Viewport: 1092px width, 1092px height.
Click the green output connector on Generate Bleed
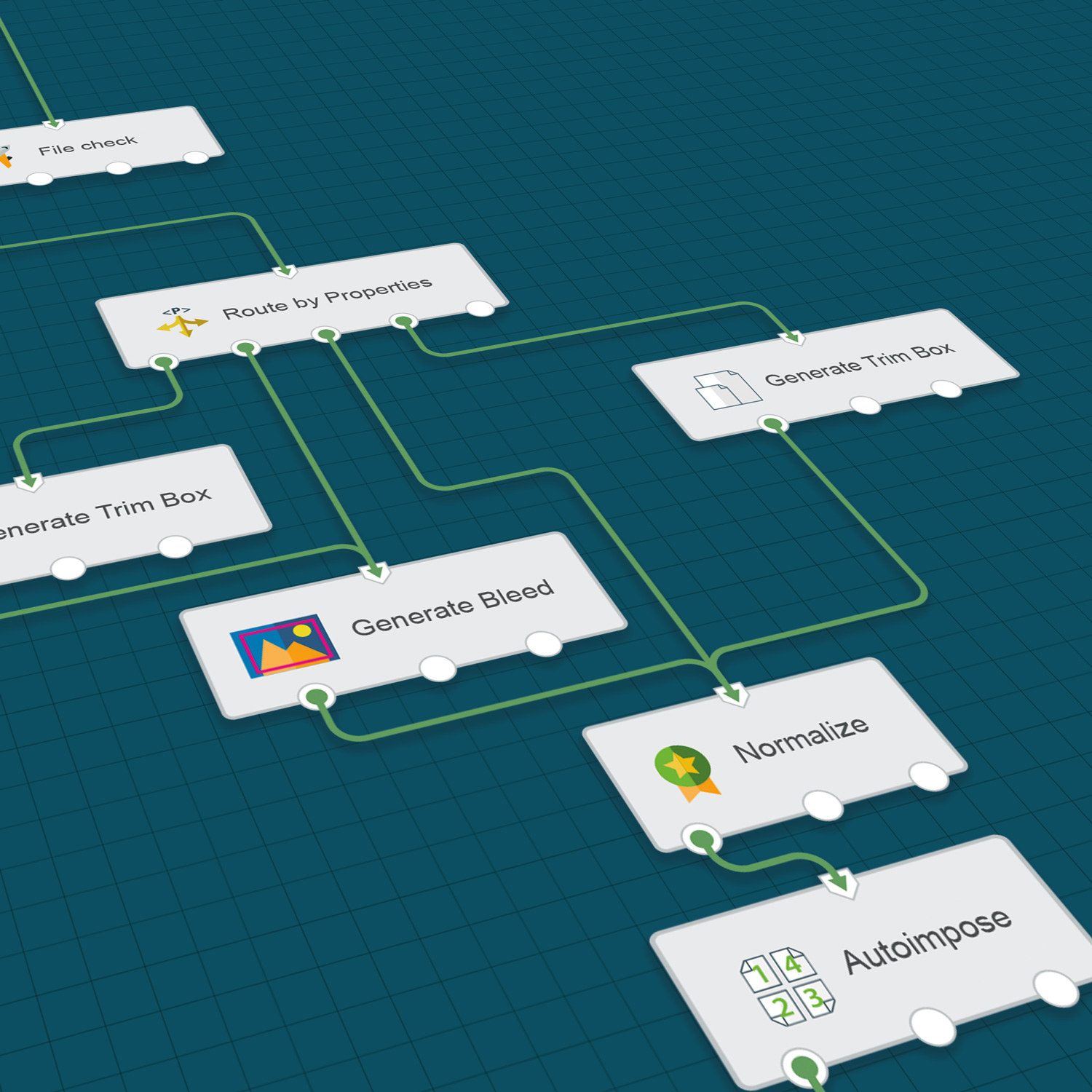coord(317,697)
